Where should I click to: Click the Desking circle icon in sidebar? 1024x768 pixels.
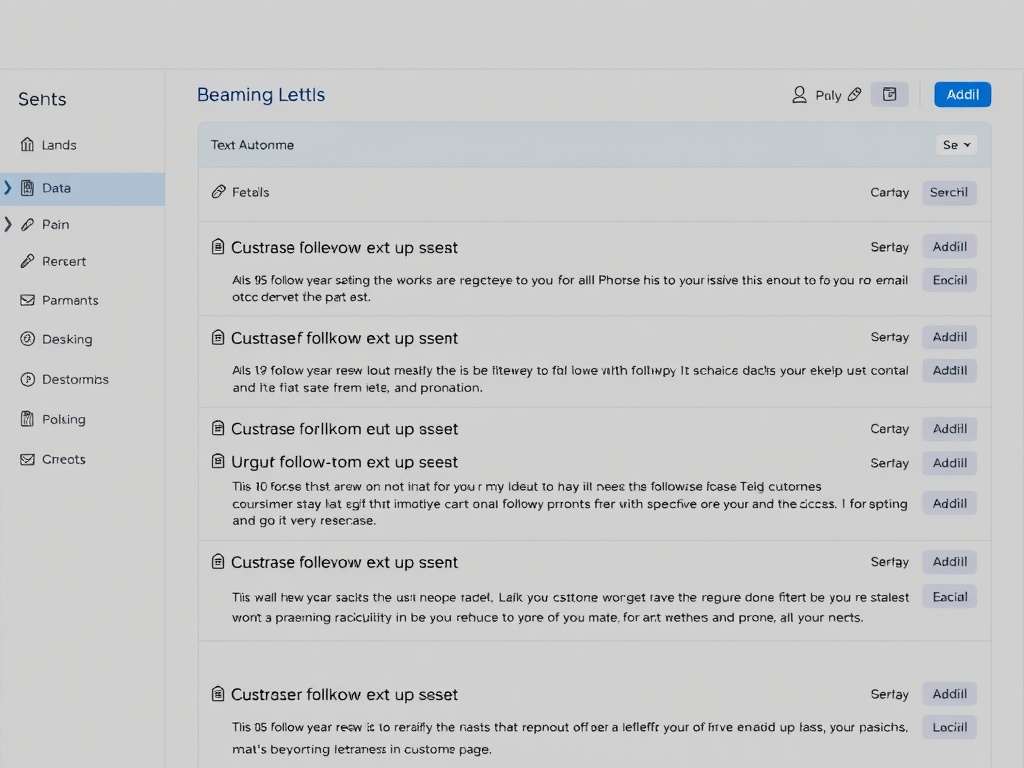(x=27, y=339)
